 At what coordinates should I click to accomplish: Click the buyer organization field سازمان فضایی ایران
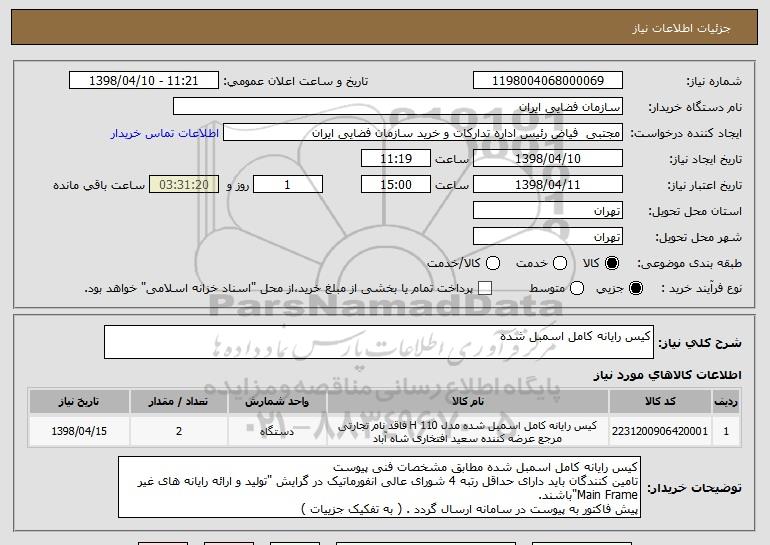pyautogui.click(x=398, y=107)
